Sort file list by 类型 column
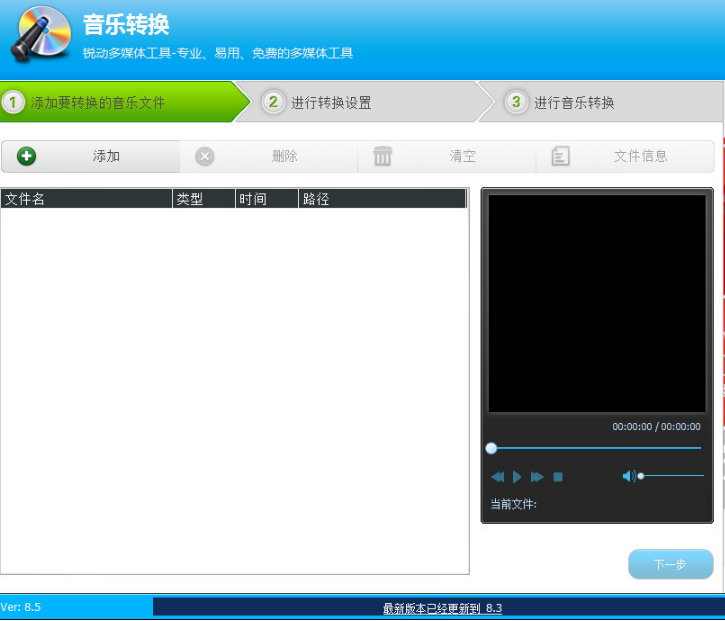The height and width of the screenshot is (621, 725). coord(203,199)
